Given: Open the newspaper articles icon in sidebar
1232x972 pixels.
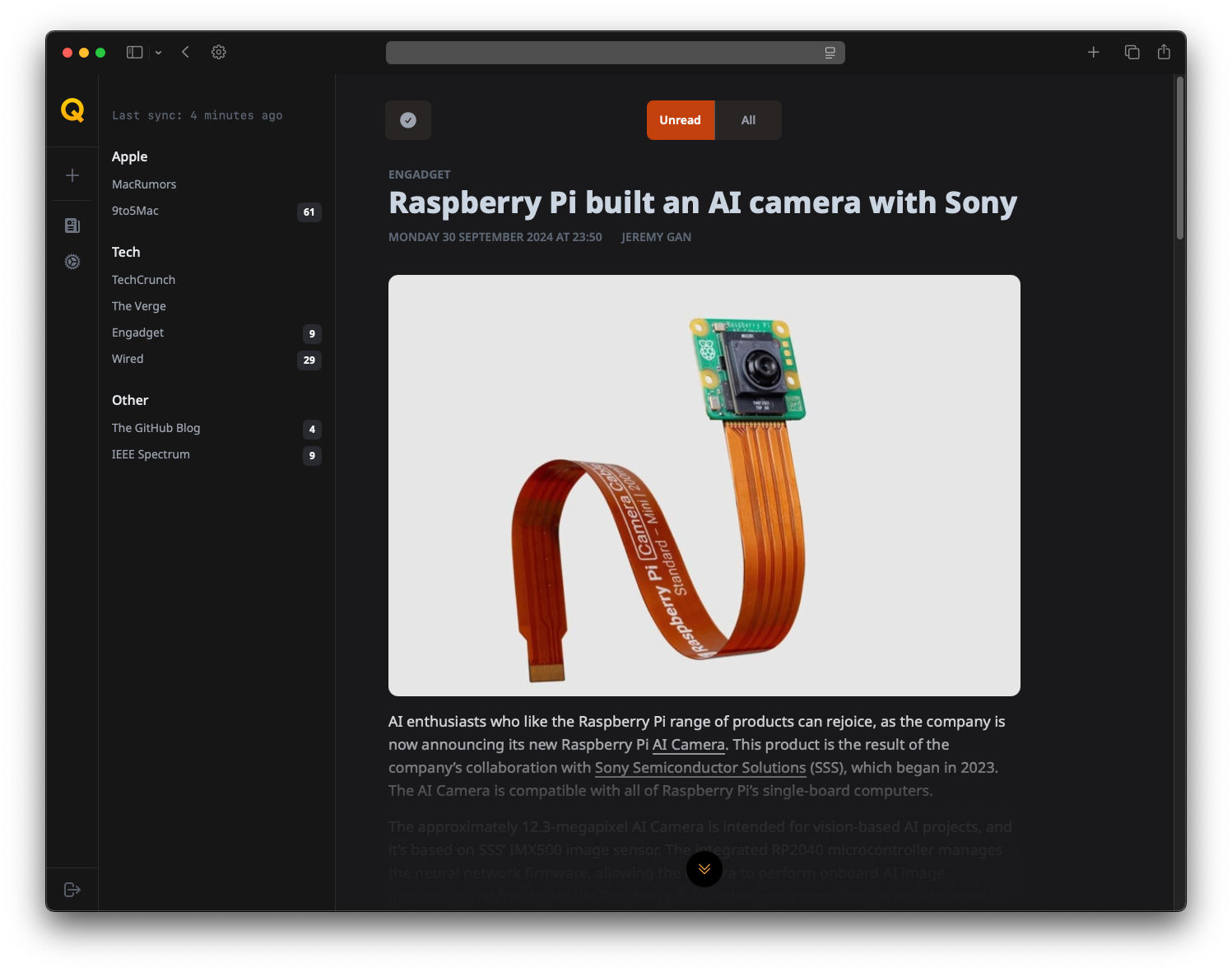Looking at the screenshot, I should click(x=72, y=226).
